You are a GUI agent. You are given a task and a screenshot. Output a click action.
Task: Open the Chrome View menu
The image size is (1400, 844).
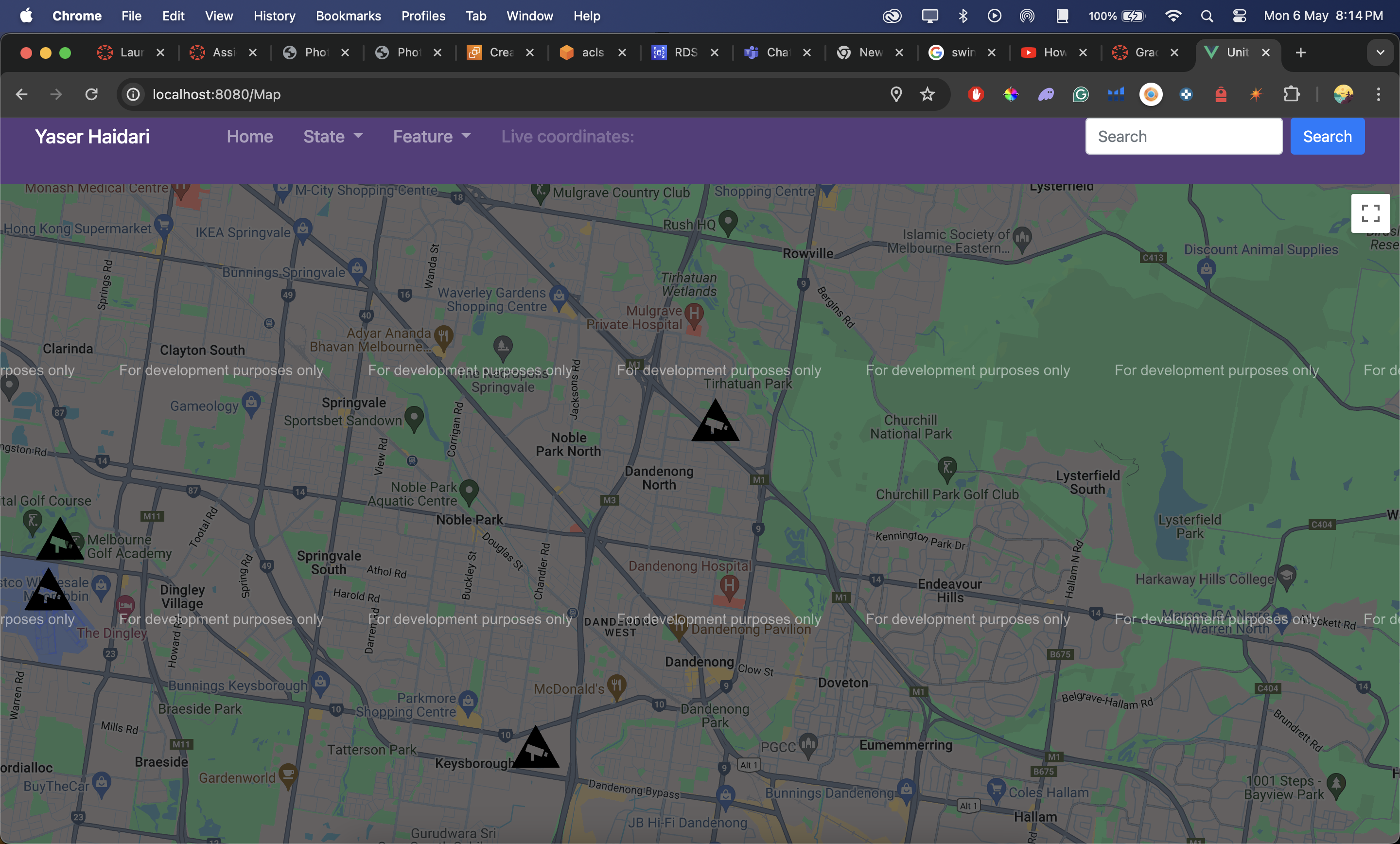coord(219,16)
